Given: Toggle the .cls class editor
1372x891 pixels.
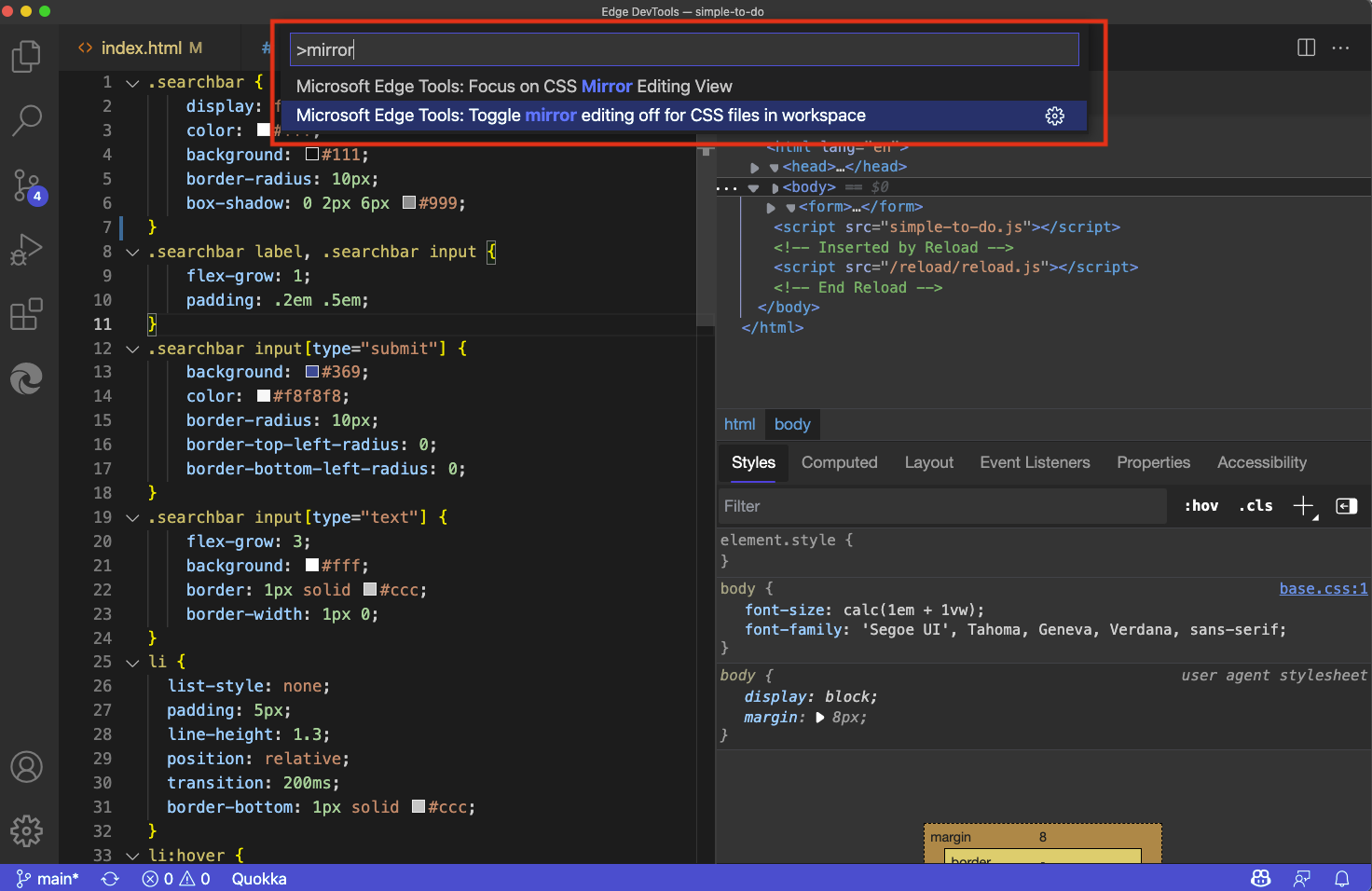Looking at the screenshot, I should point(1255,505).
